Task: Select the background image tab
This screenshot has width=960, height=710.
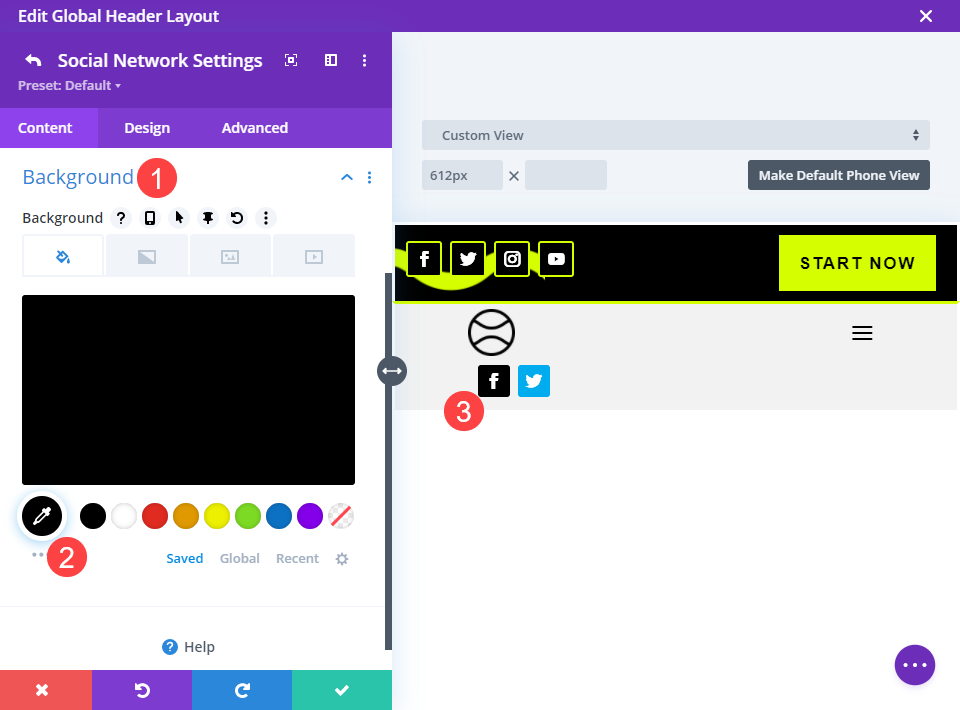Action: pos(230,256)
